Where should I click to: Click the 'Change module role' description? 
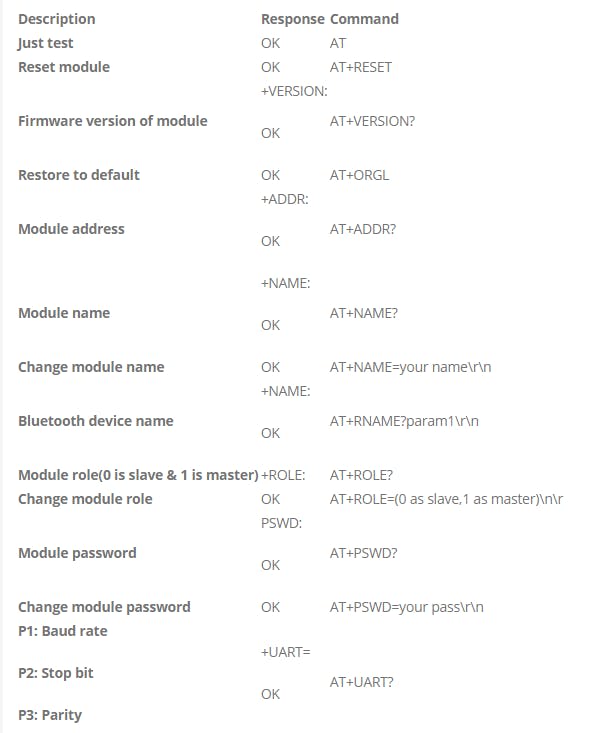85,499
